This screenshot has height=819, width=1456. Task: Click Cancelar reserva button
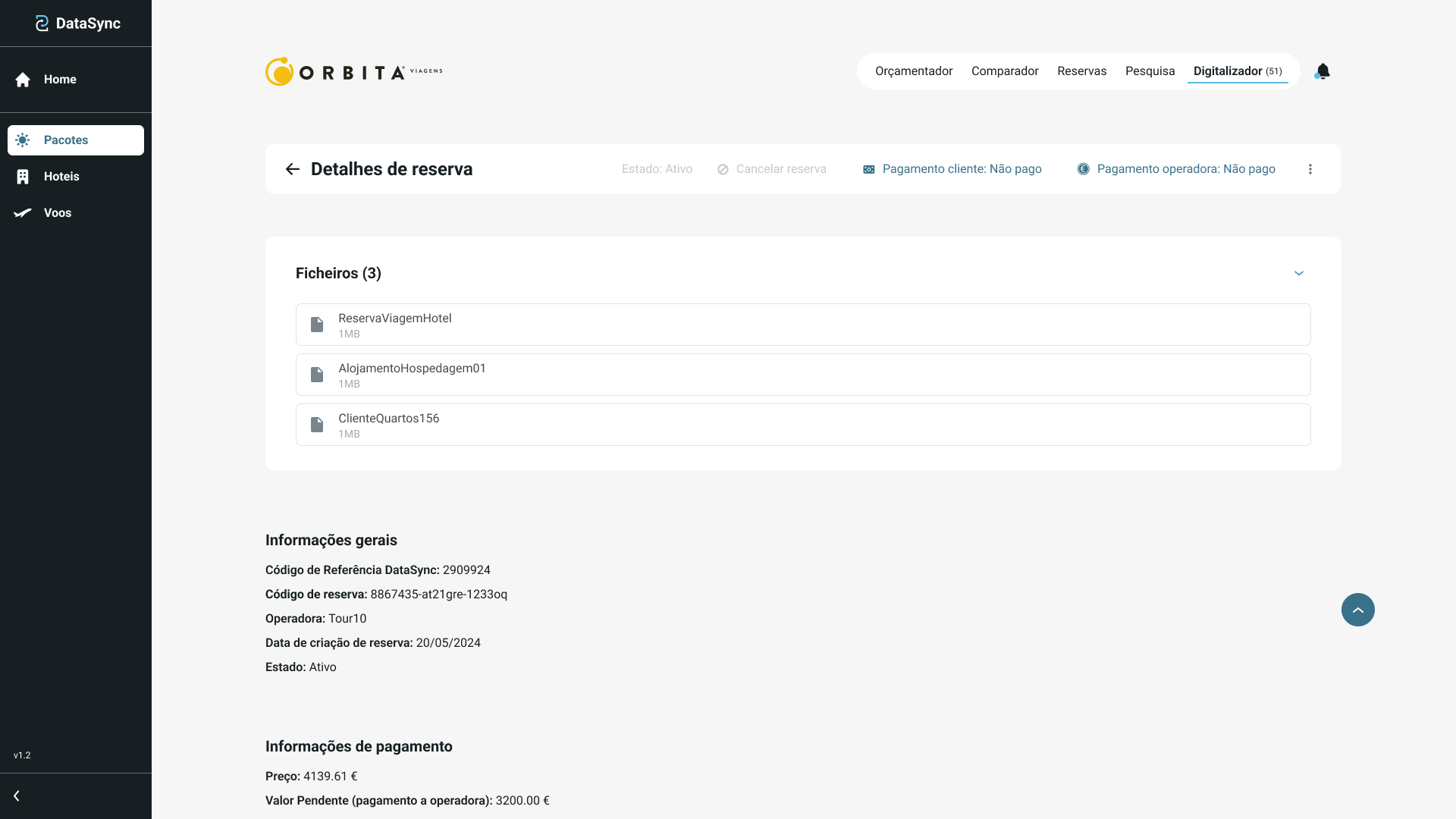point(772,169)
